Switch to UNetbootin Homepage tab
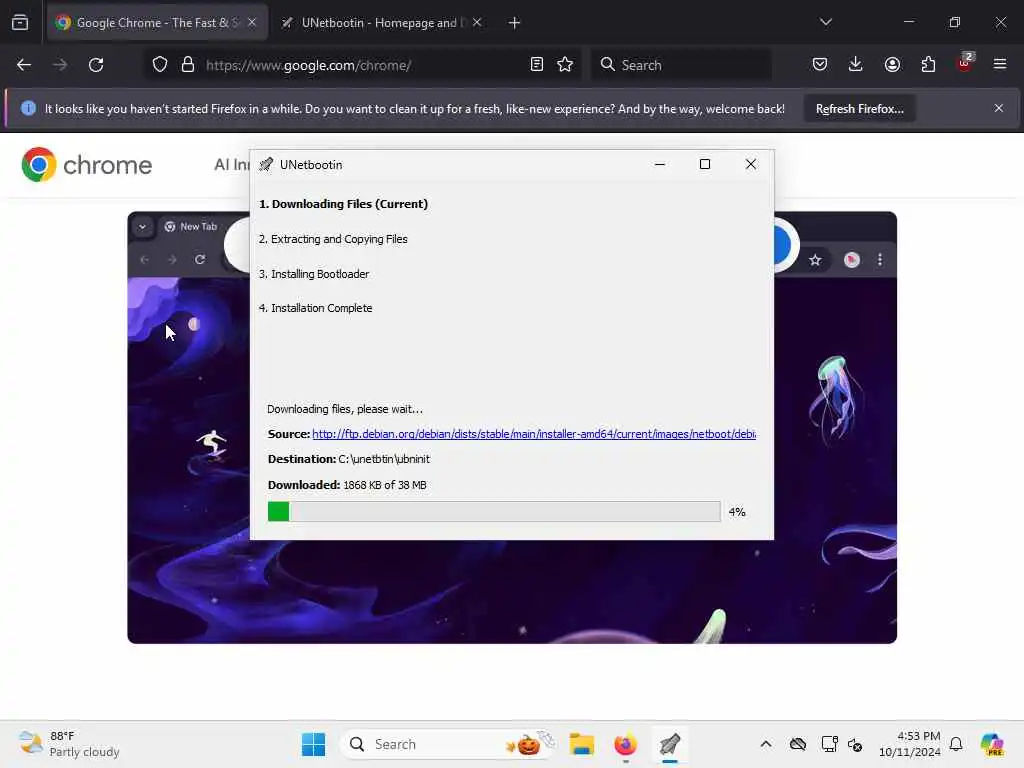The image size is (1024, 768). tap(381, 23)
